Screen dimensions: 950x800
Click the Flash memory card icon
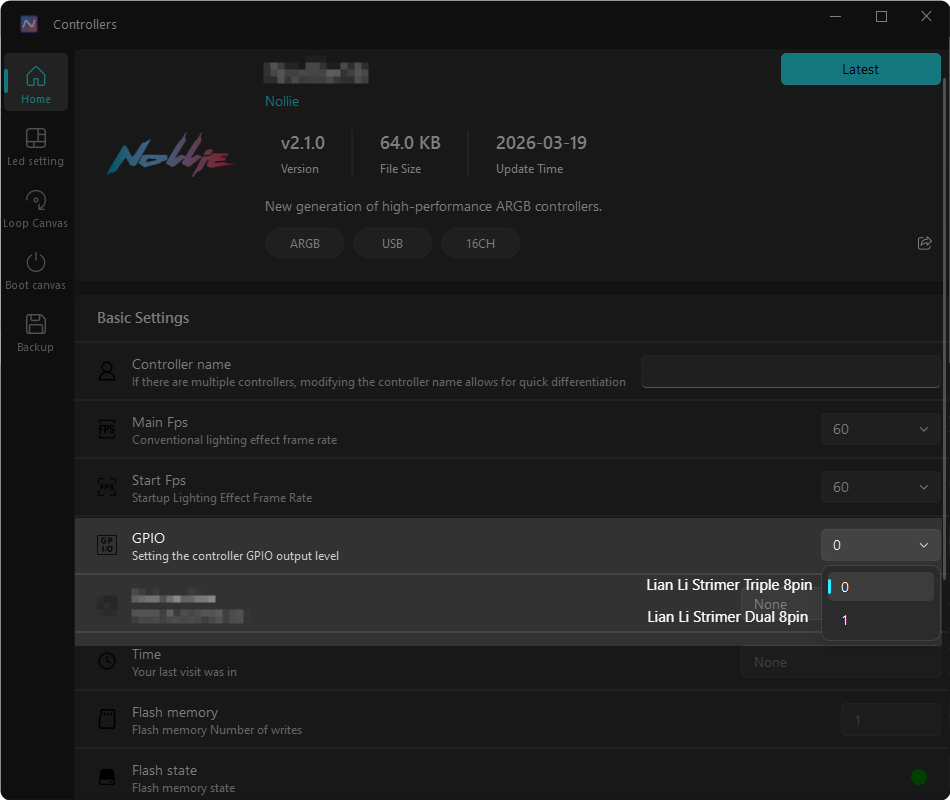[107, 719]
